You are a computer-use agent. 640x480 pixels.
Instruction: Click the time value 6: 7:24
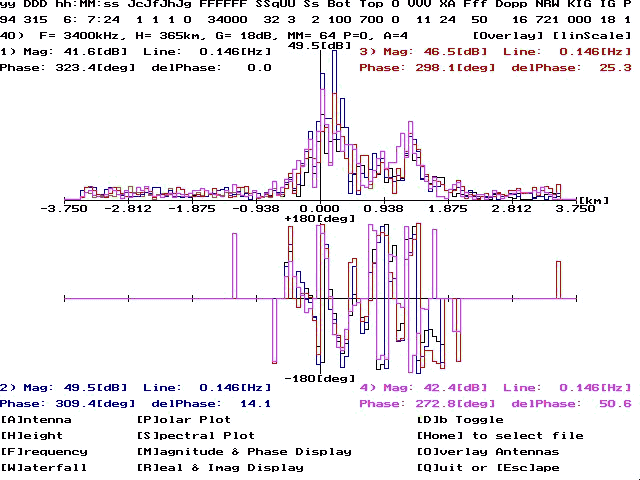[x=92, y=20]
